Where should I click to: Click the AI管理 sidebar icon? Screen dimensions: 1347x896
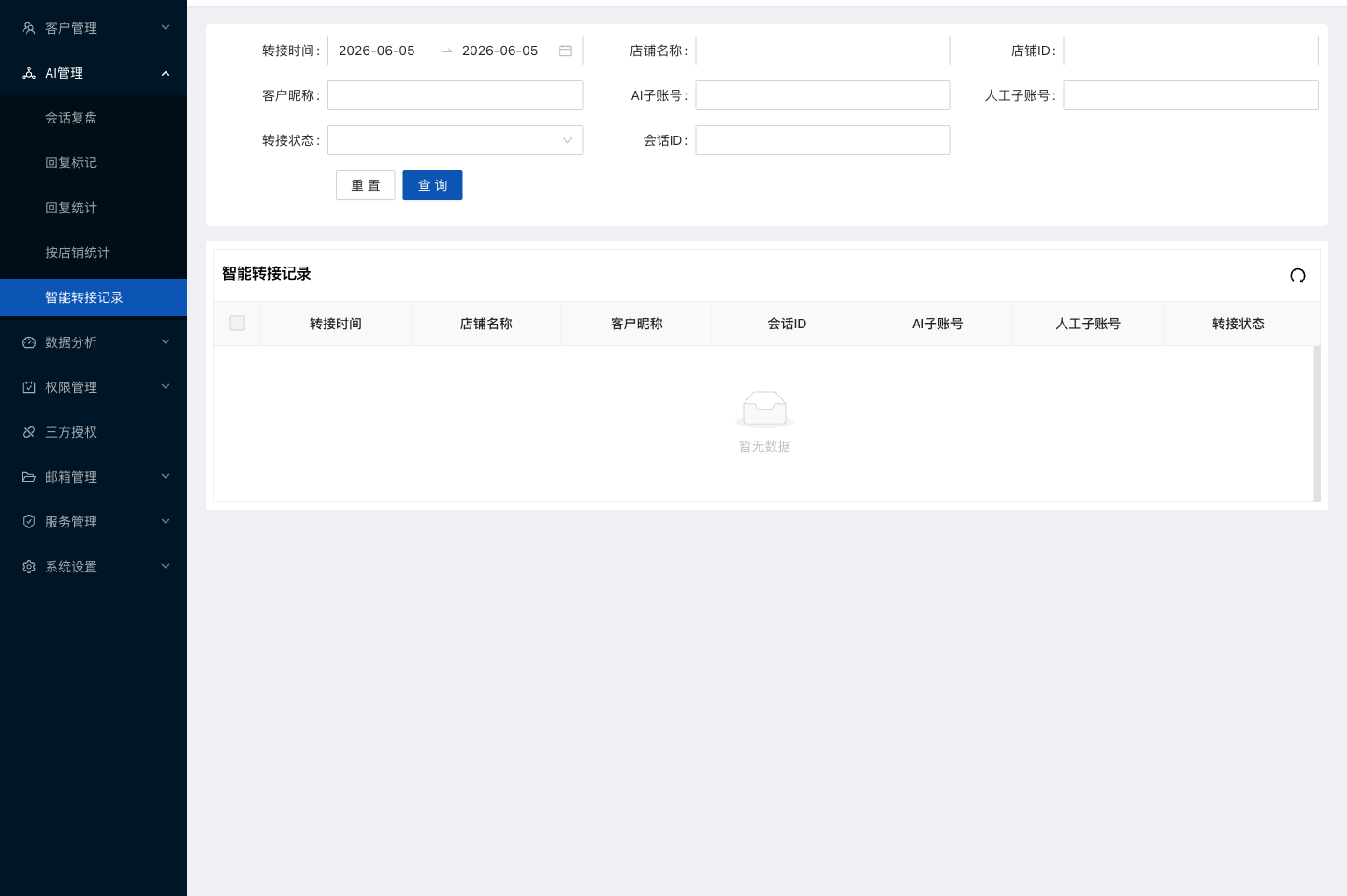click(29, 73)
